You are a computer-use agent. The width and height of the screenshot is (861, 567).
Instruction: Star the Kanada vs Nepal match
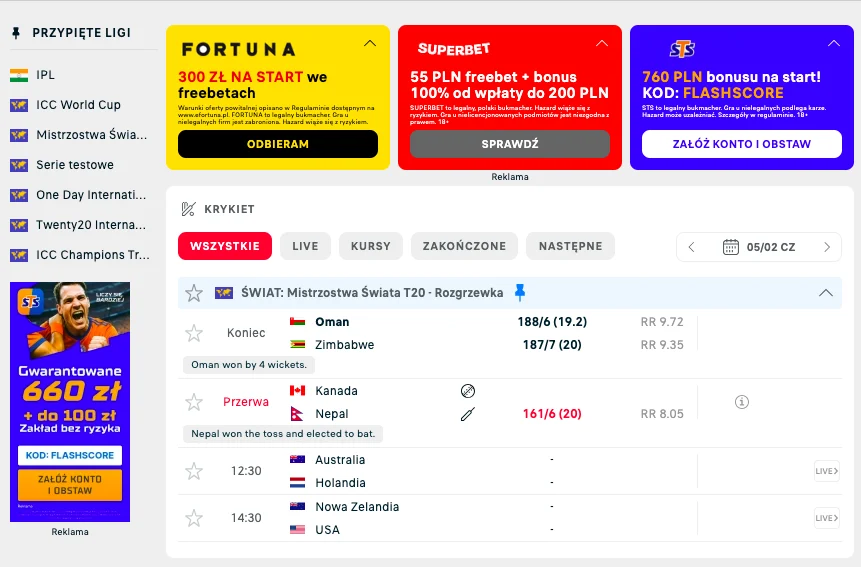pos(194,402)
